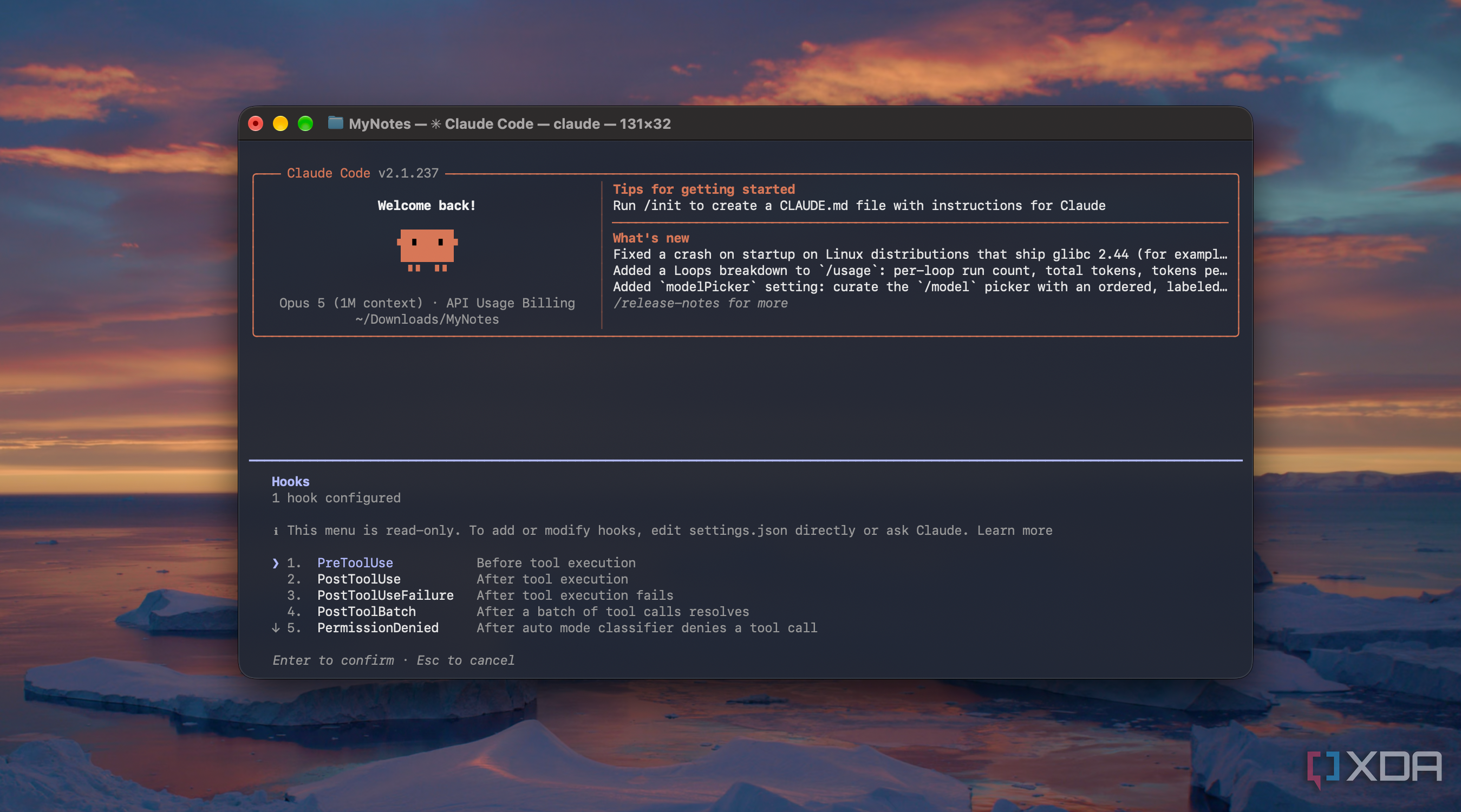Click the 'Claude Code v2.1.237' version label
Viewport: 1461px width, 812px height.
363,173
